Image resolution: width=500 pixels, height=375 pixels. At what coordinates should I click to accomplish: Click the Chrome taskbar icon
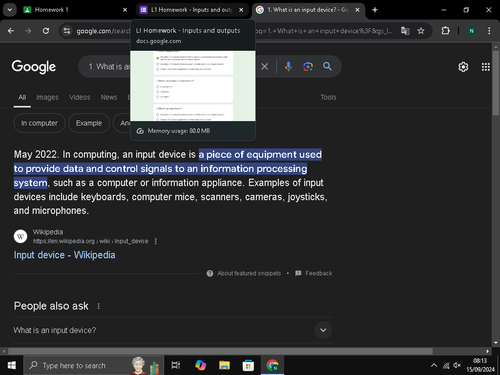(272, 366)
